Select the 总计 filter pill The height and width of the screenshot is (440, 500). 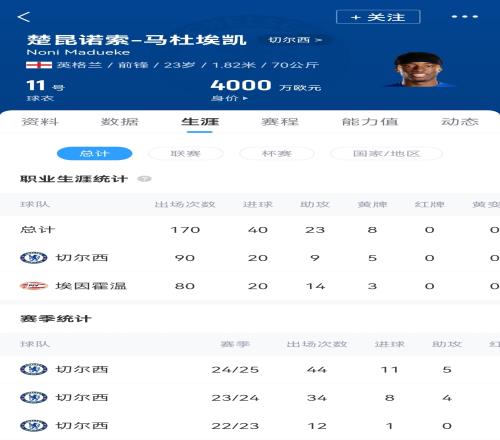pos(95,153)
